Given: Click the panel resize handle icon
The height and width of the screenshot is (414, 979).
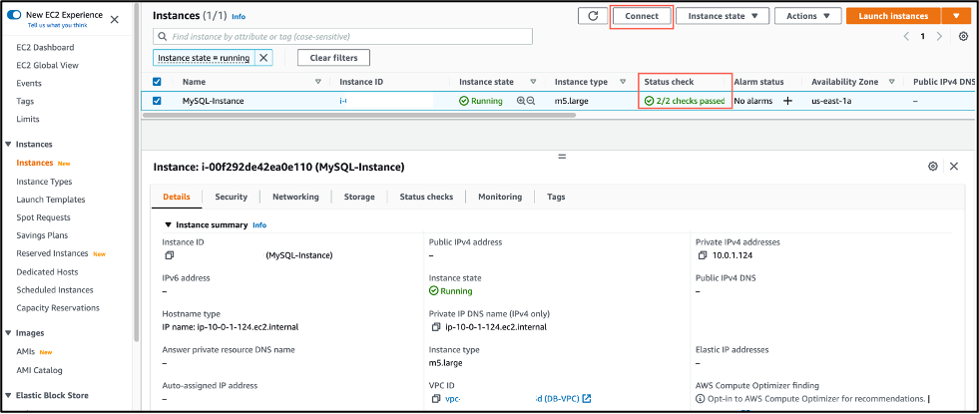Looking at the screenshot, I should tap(562, 156).
